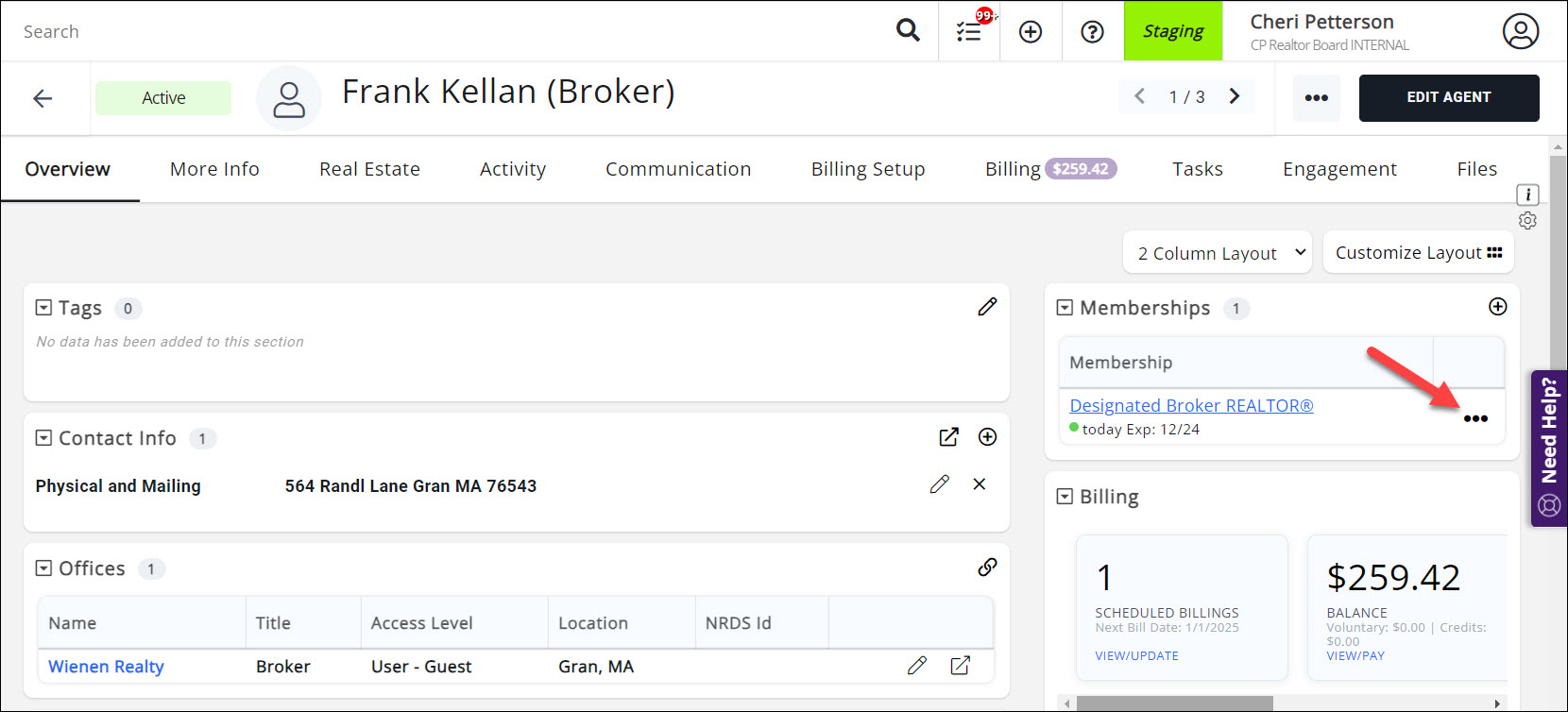Open the Communication tab
The height and width of the screenshot is (712, 1568).
tap(677, 169)
